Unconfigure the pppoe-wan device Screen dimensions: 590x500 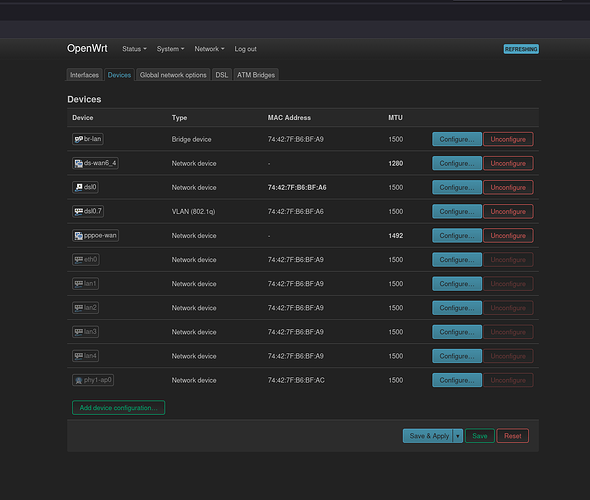pos(508,236)
